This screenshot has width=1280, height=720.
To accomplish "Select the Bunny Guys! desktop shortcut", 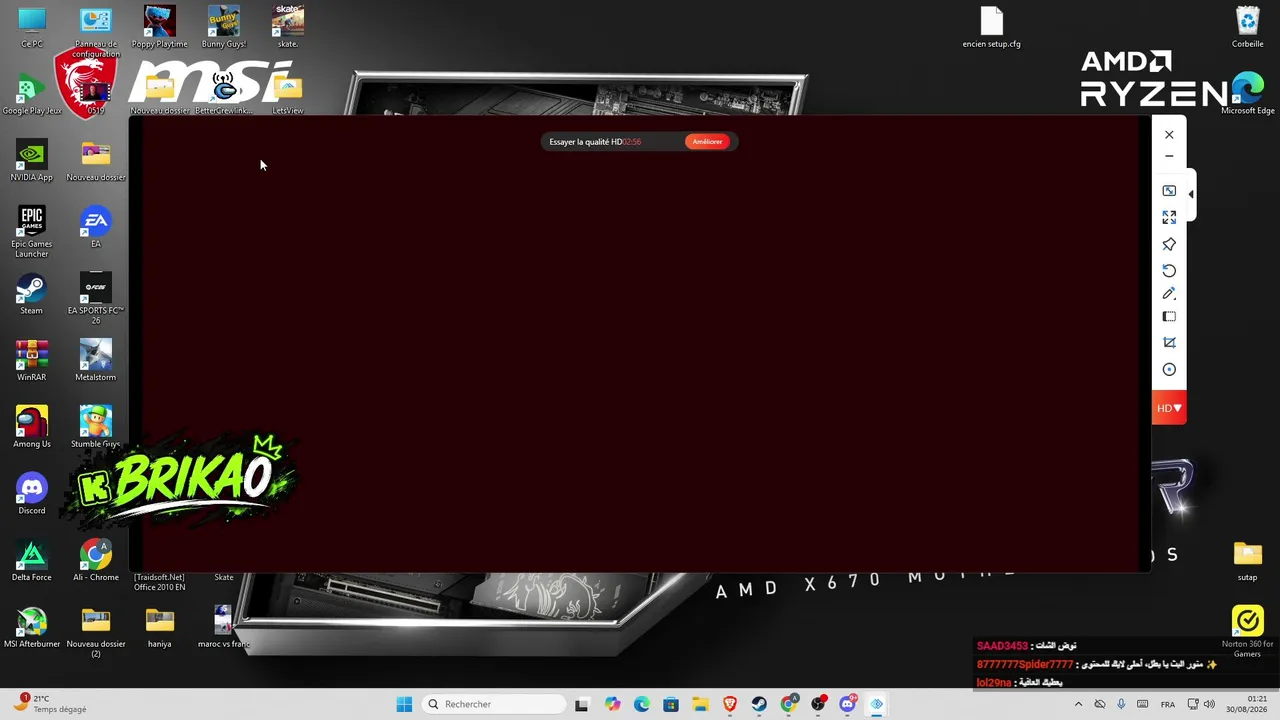I will (x=224, y=27).
